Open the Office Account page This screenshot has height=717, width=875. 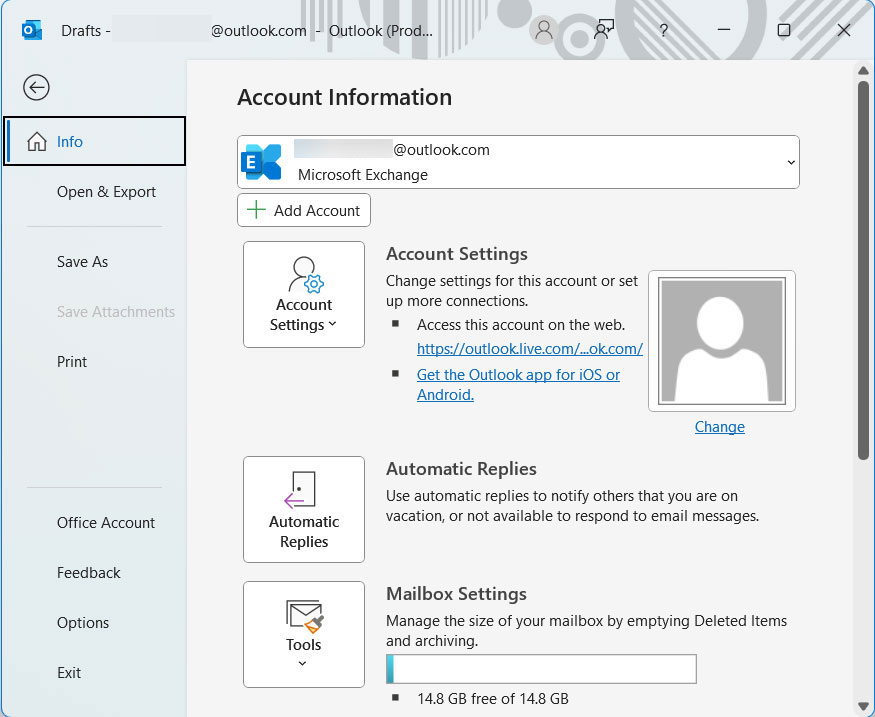(x=106, y=523)
